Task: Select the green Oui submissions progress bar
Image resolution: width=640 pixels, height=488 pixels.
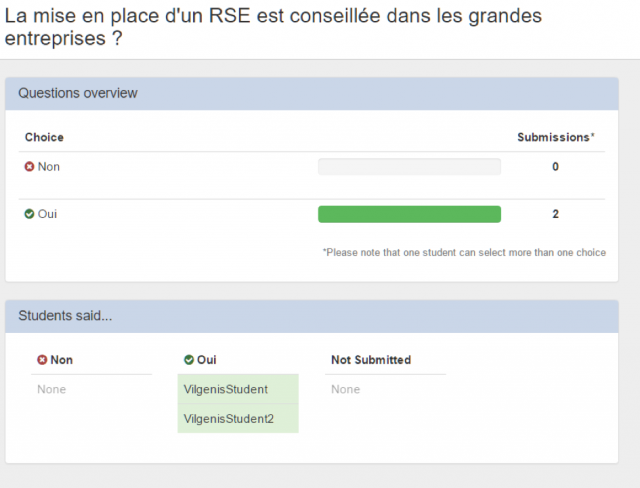Action: [x=409, y=214]
